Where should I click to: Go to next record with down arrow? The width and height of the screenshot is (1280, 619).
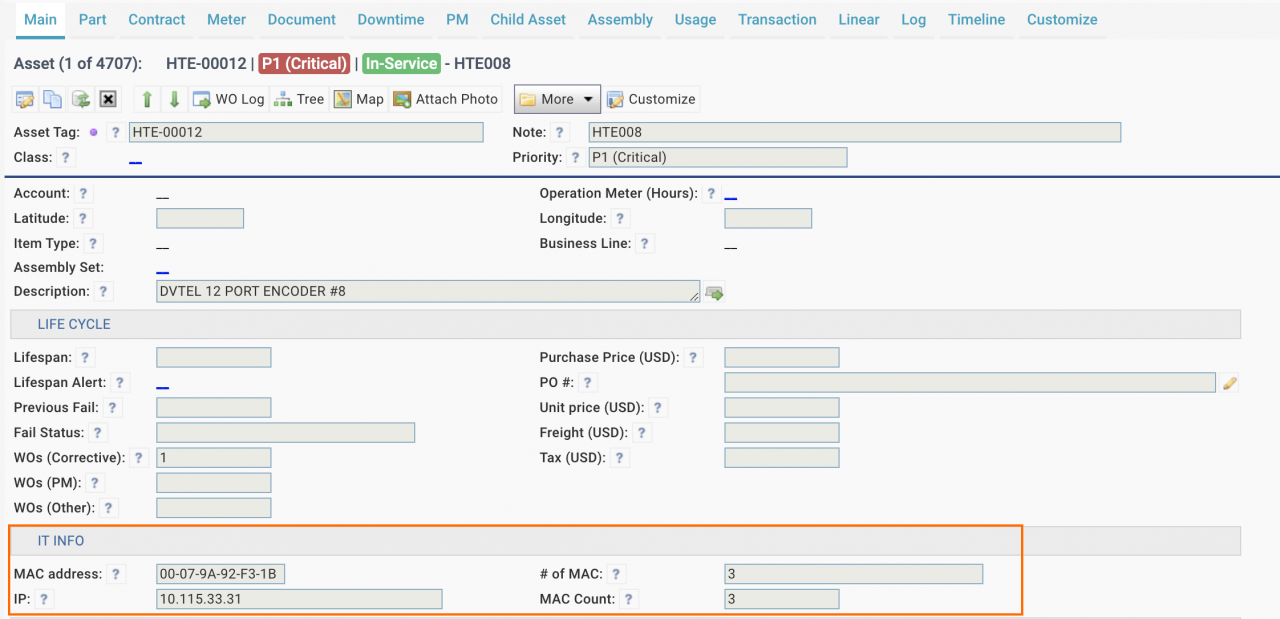pos(174,99)
